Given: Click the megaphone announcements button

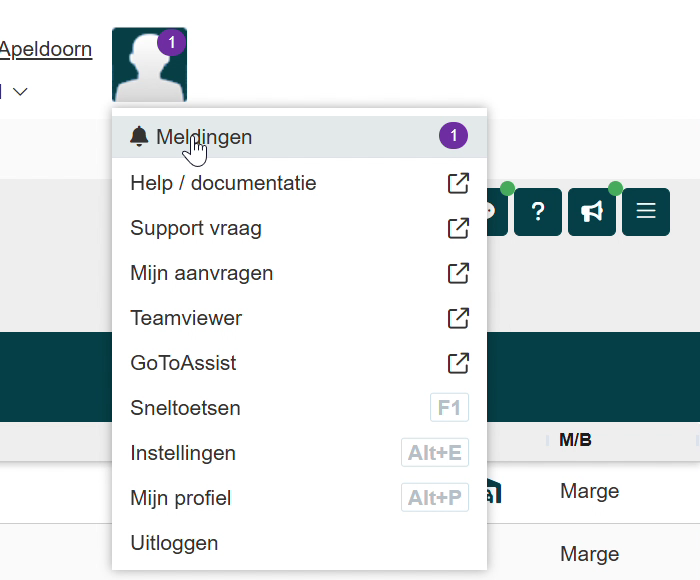Looking at the screenshot, I should (x=592, y=212).
